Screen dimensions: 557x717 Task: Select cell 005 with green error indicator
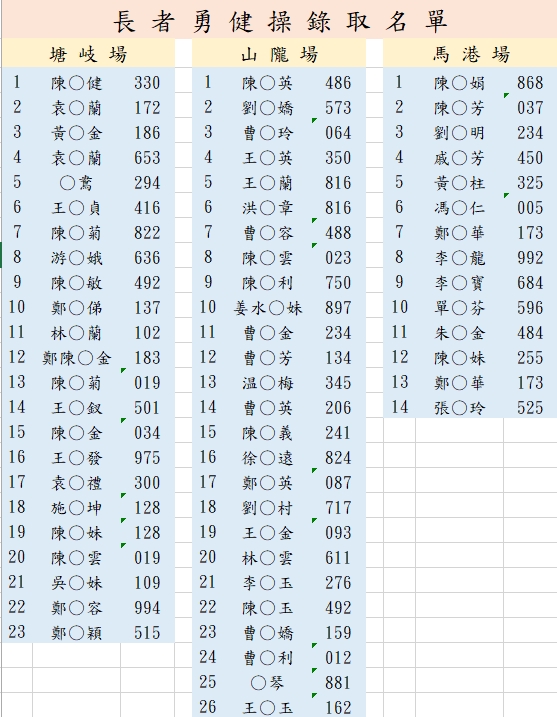tap(530, 207)
